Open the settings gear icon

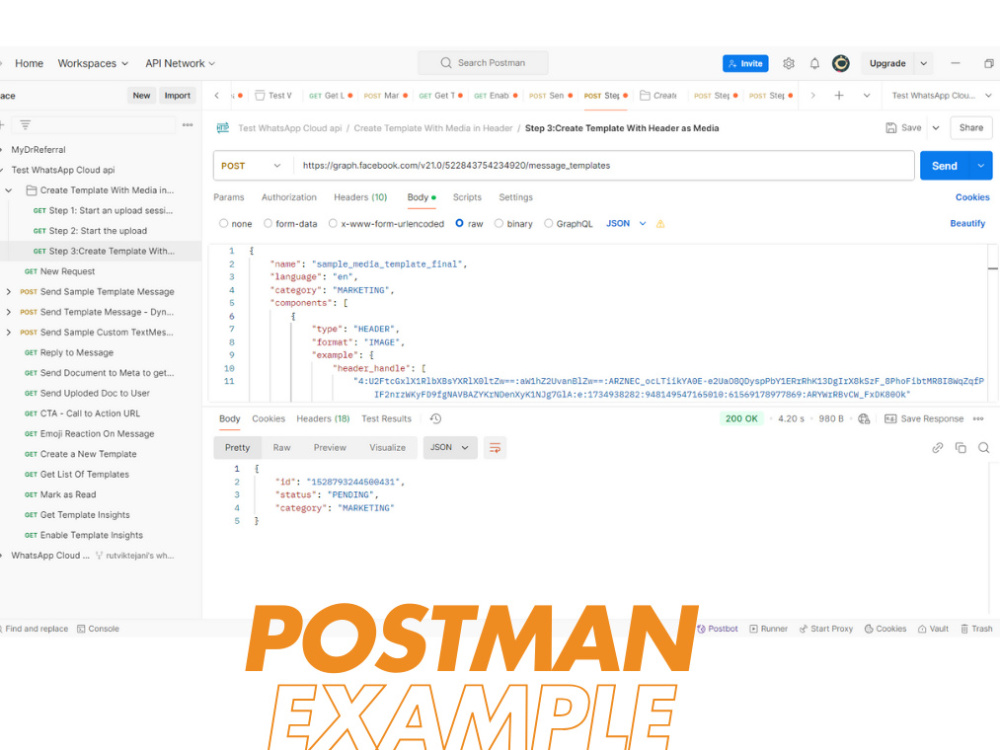click(x=789, y=63)
